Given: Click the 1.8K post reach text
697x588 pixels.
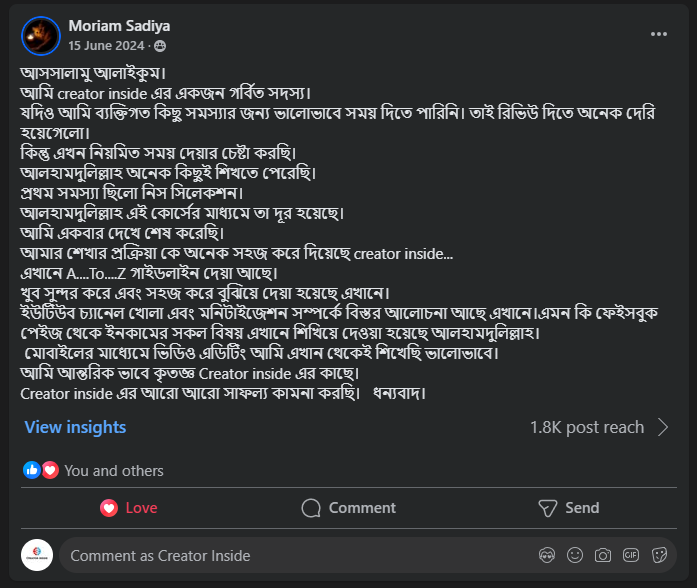Looking at the screenshot, I should coord(587,428).
